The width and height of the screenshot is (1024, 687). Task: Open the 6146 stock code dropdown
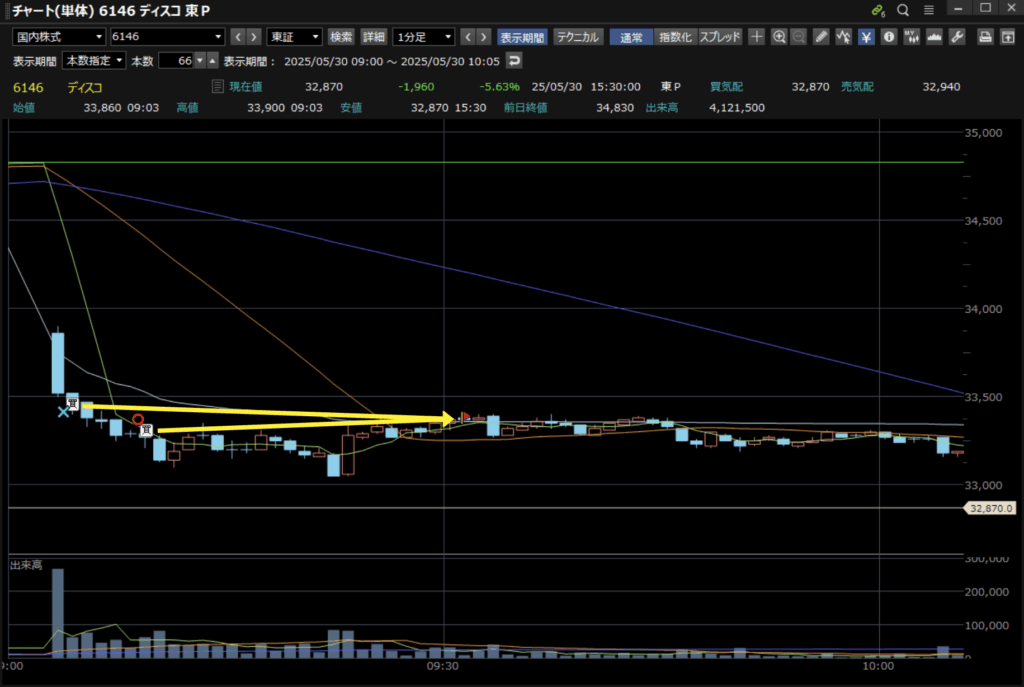[x=167, y=37]
